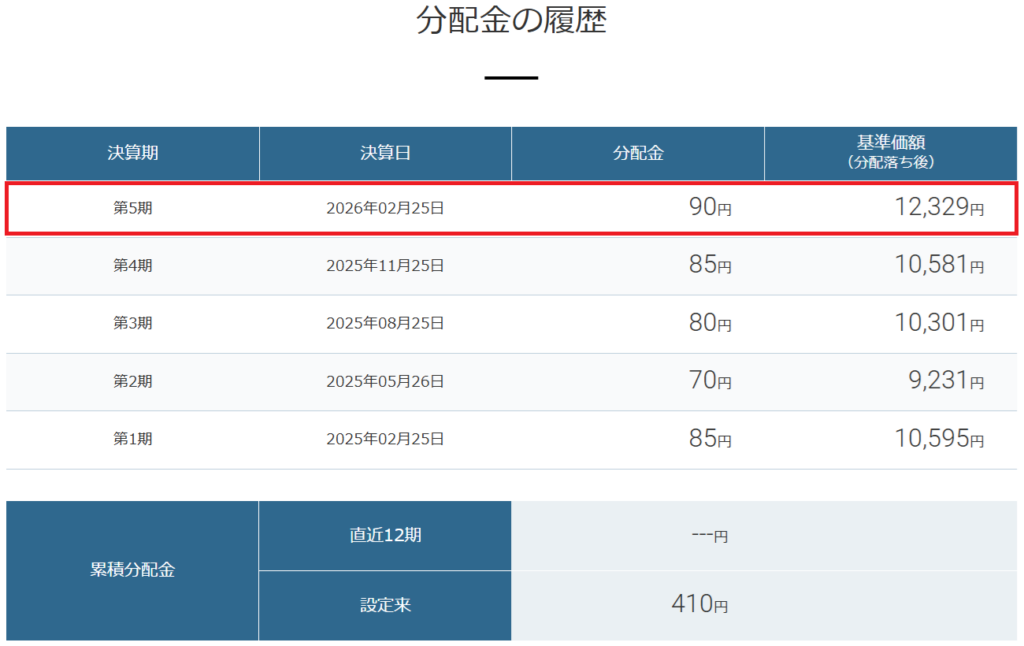Click the 直近12期 label cell
Image resolution: width=1024 pixels, height=646 pixels.
[385, 535]
